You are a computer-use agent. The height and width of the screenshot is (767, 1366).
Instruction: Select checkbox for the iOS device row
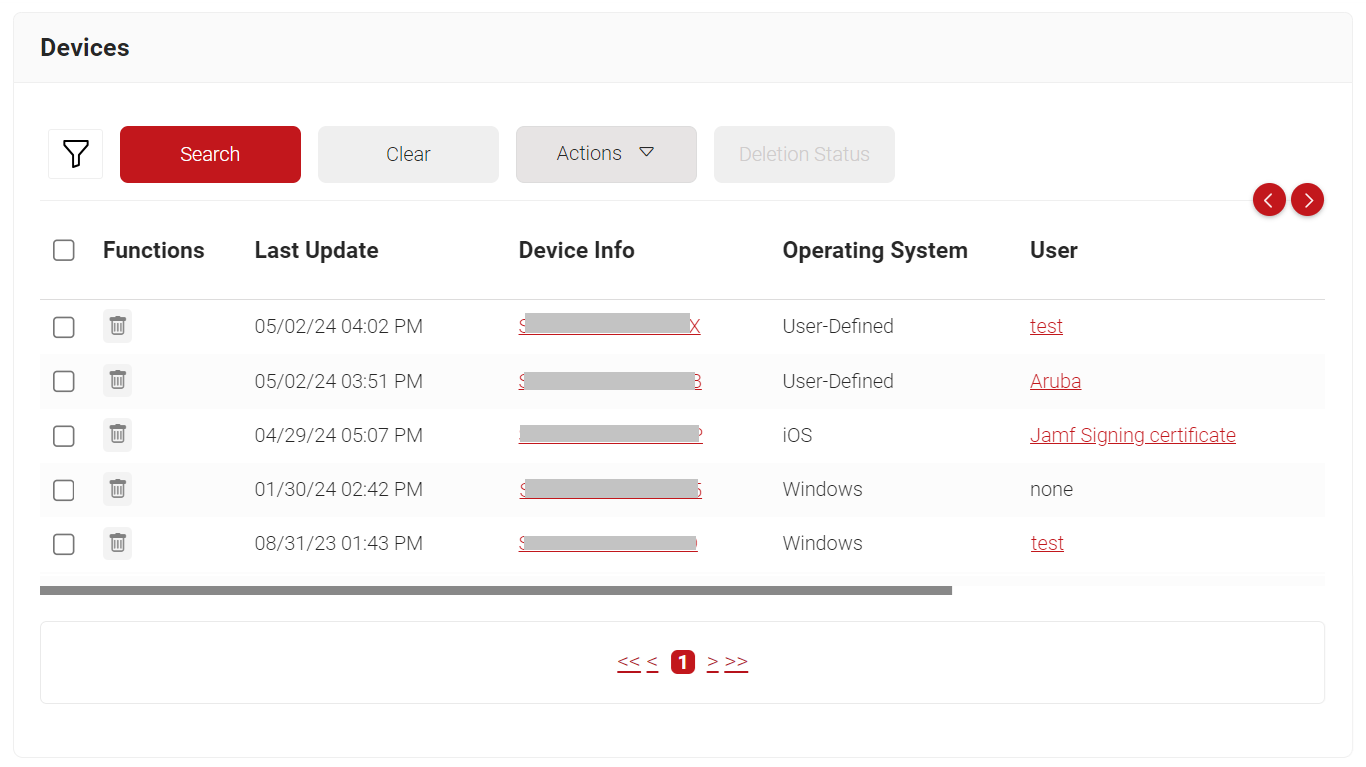tap(64, 435)
